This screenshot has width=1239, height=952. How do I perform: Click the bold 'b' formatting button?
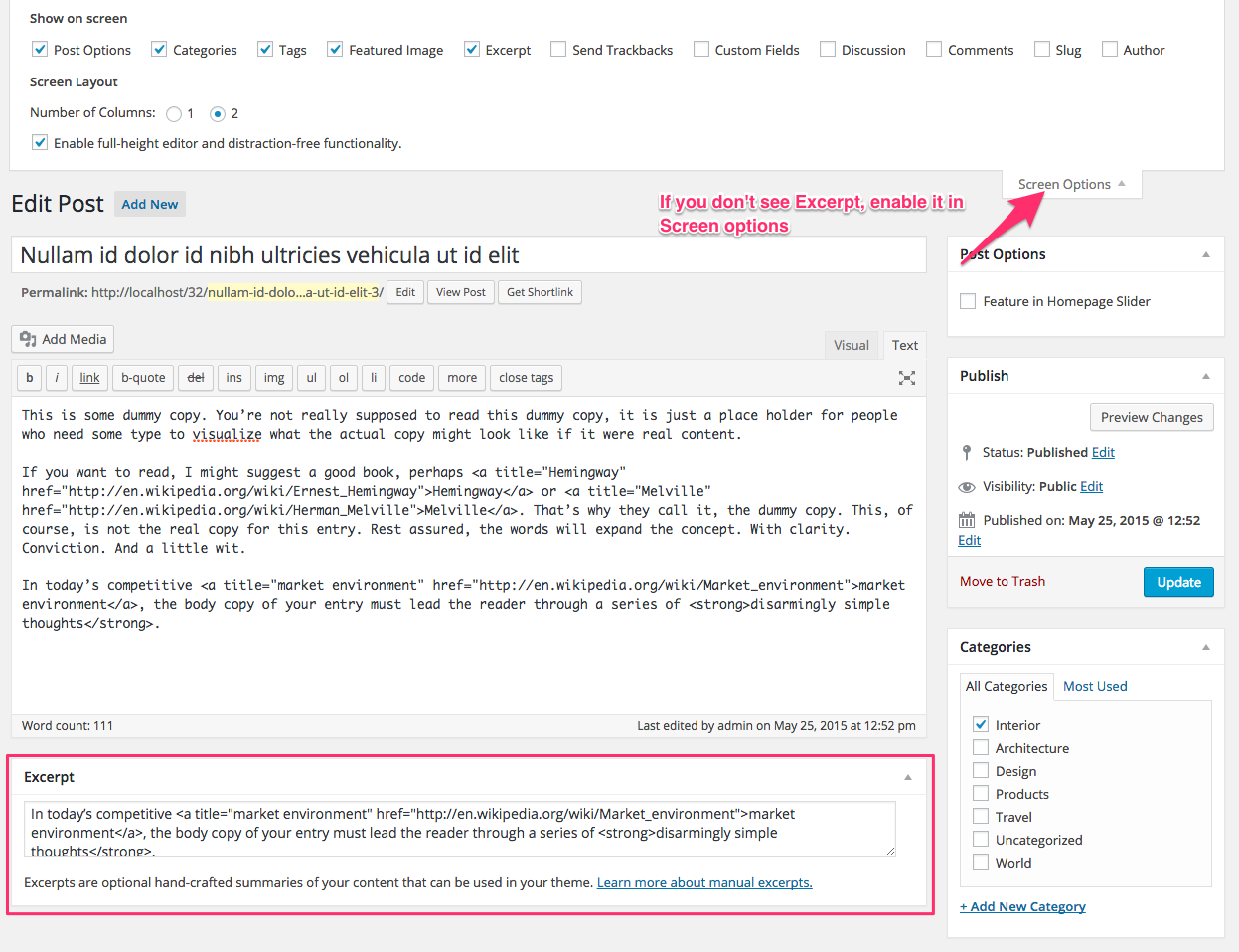(x=30, y=378)
